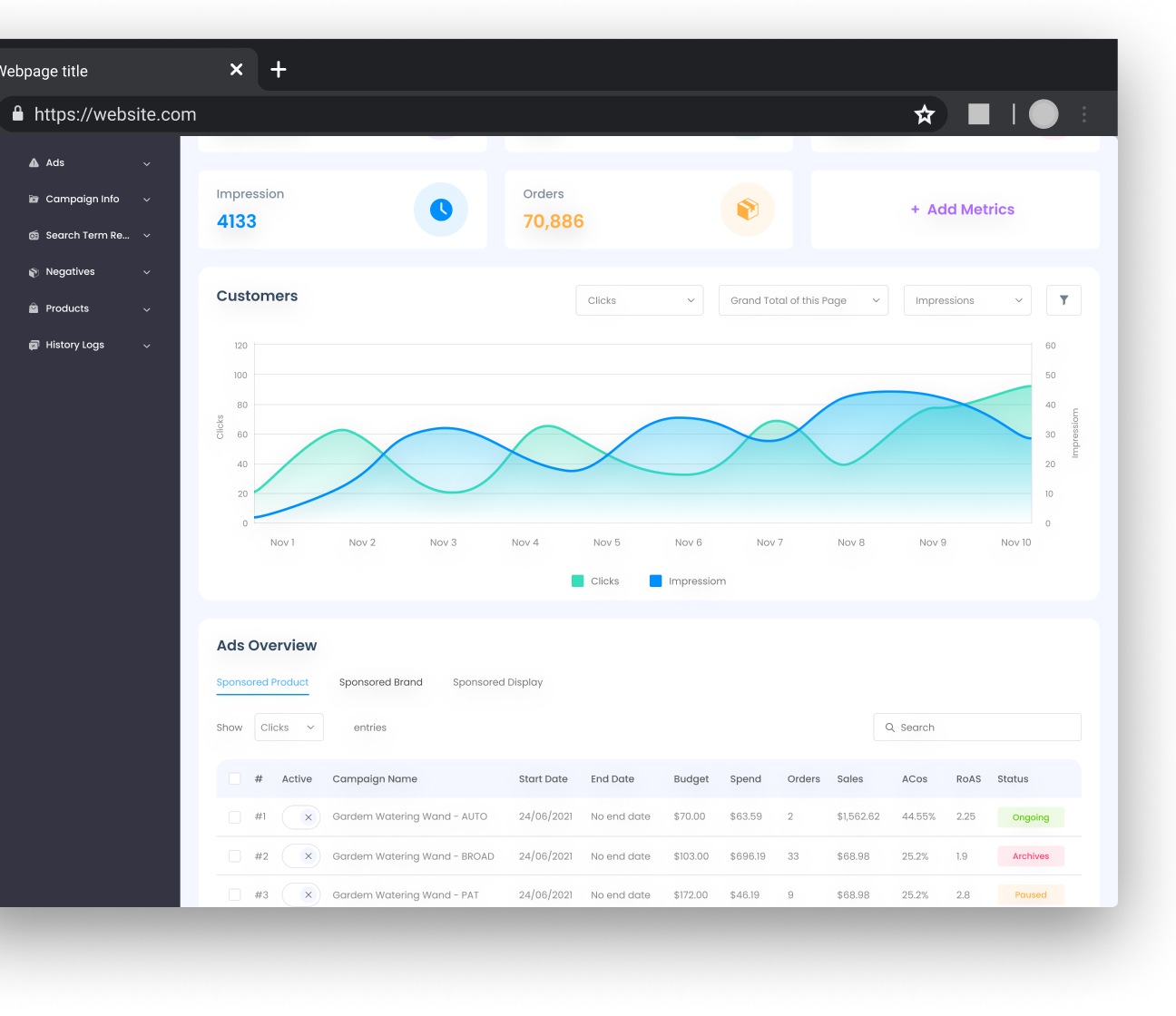Tick the checkbox for campaign row #2
This screenshot has width=1176, height=1016.
pos(234,855)
